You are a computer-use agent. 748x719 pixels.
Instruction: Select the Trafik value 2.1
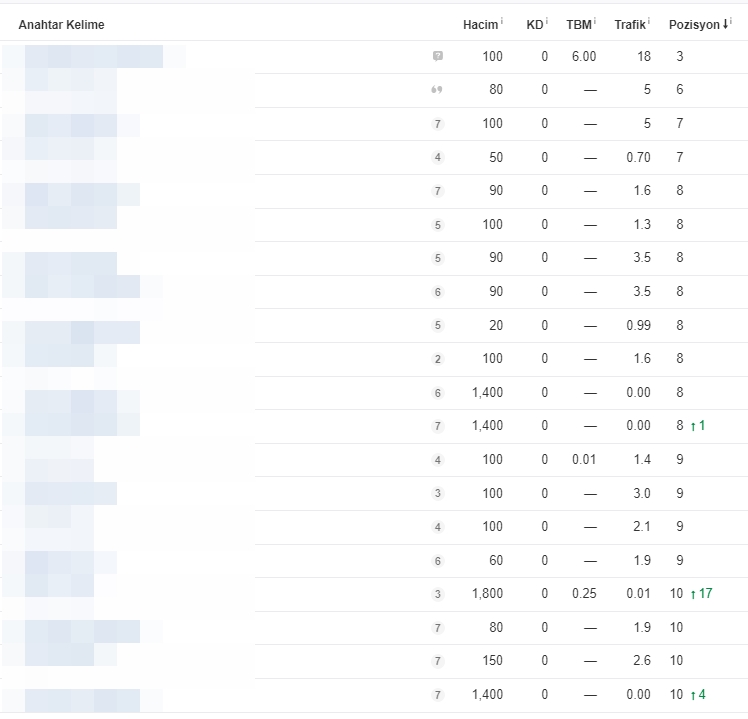click(x=642, y=527)
